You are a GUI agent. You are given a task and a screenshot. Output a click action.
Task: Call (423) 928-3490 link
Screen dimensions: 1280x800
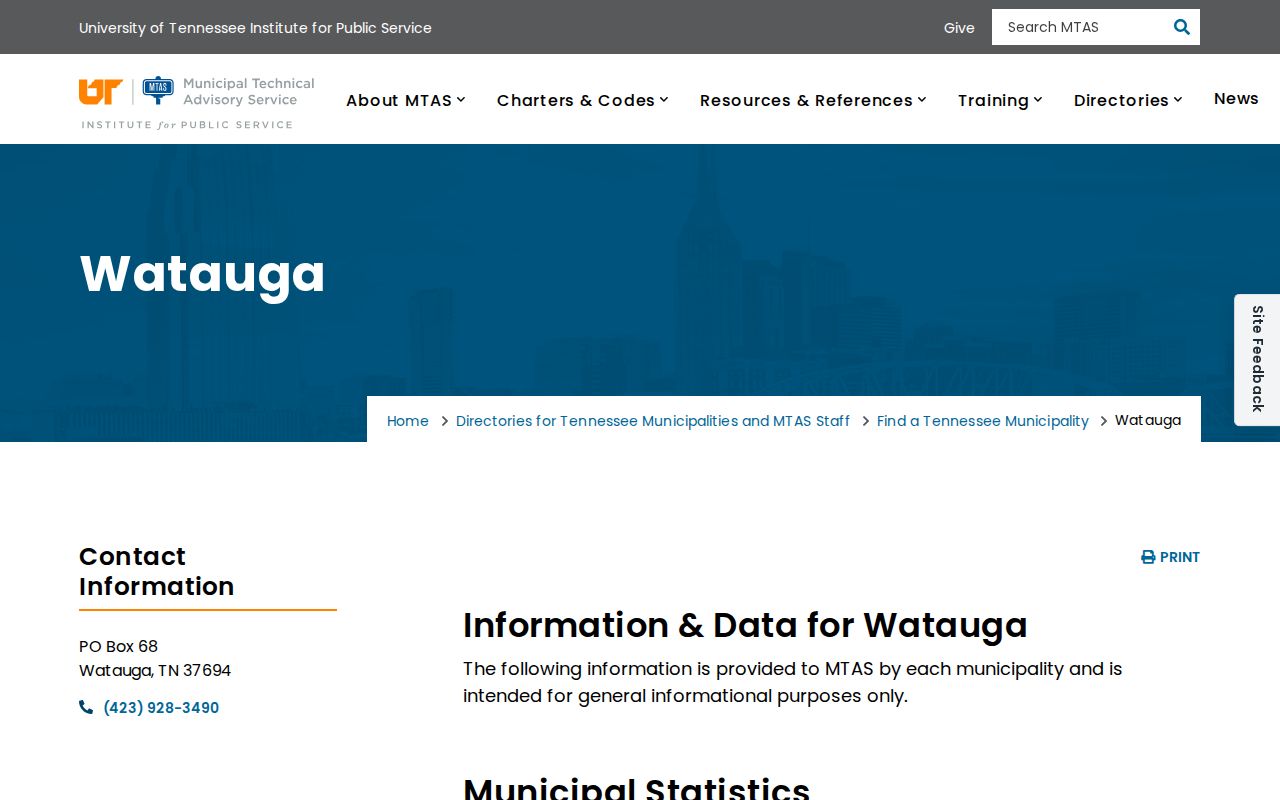click(x=161, y=708)
